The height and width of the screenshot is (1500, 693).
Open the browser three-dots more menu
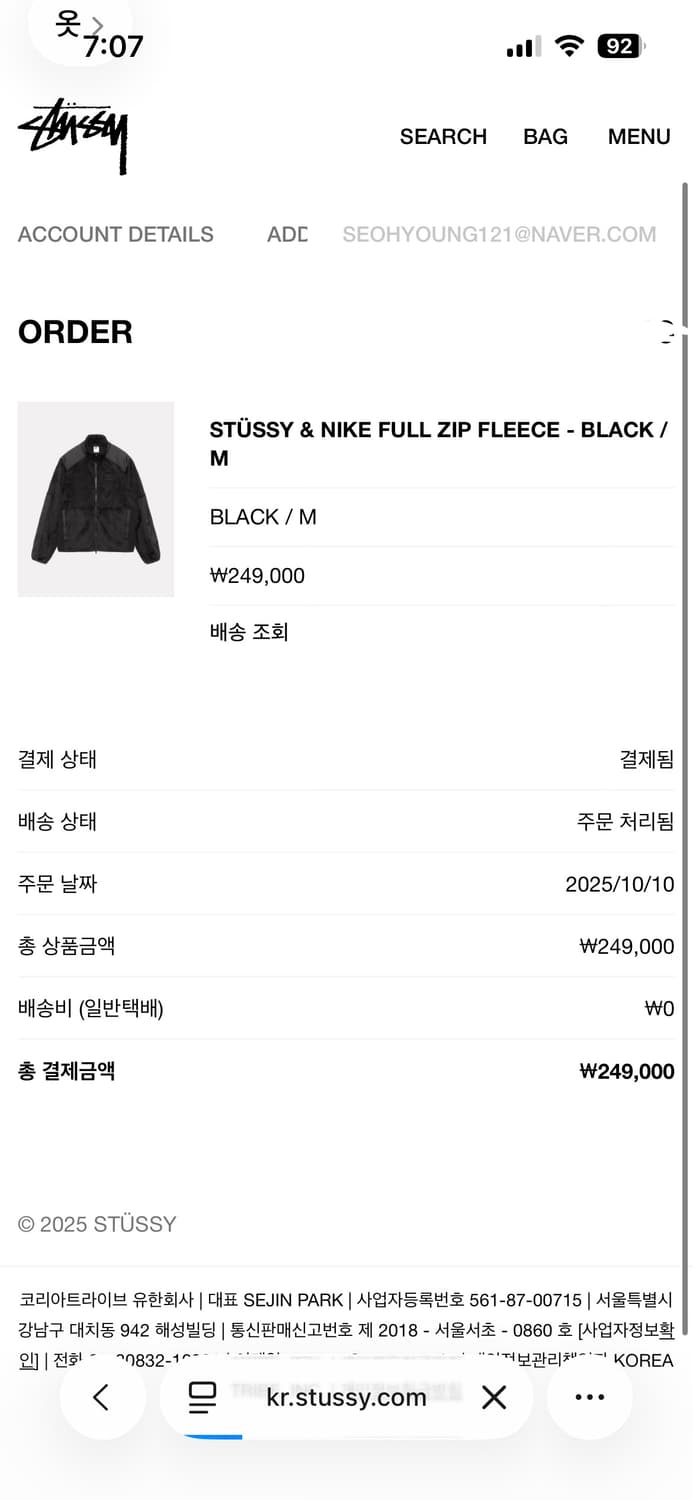pyautogui.click(x=589, y=1397)
